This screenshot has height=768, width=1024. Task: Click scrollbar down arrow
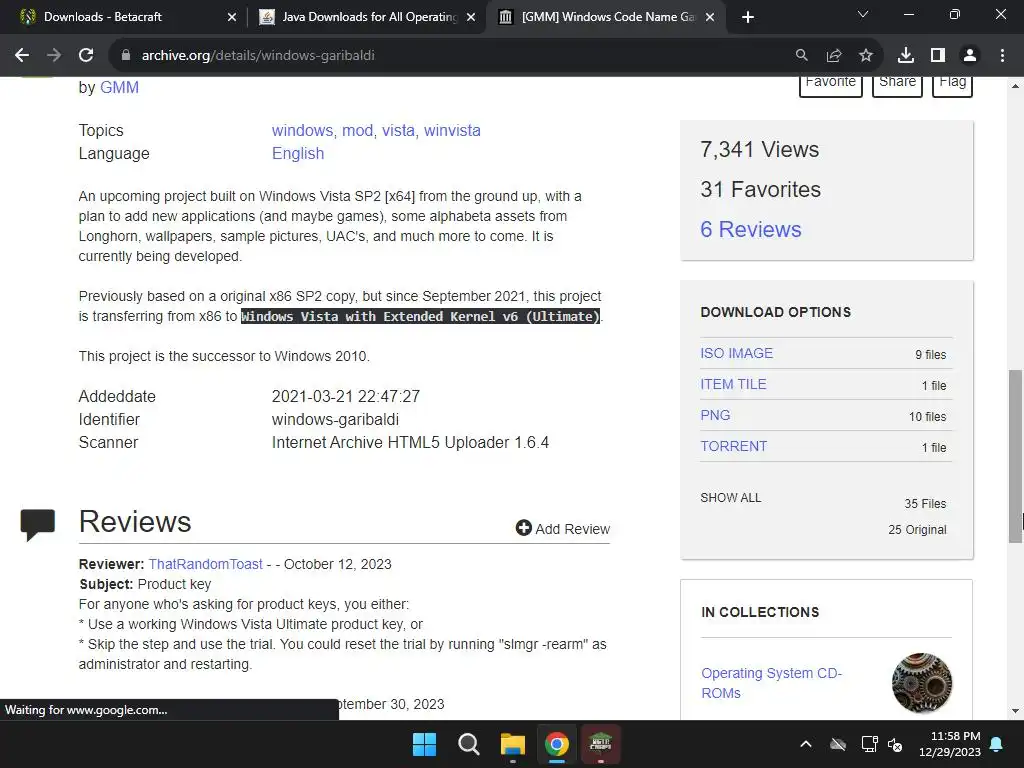(1015, 711)
